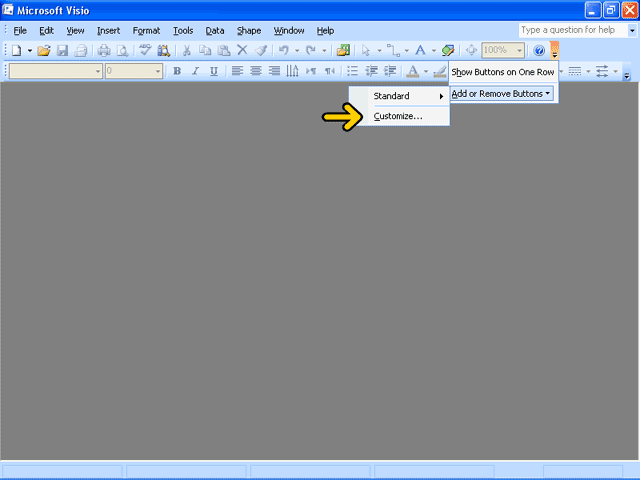Click the New document icon
The height and width of the screenshot is (480, 640).
(16, 50)
